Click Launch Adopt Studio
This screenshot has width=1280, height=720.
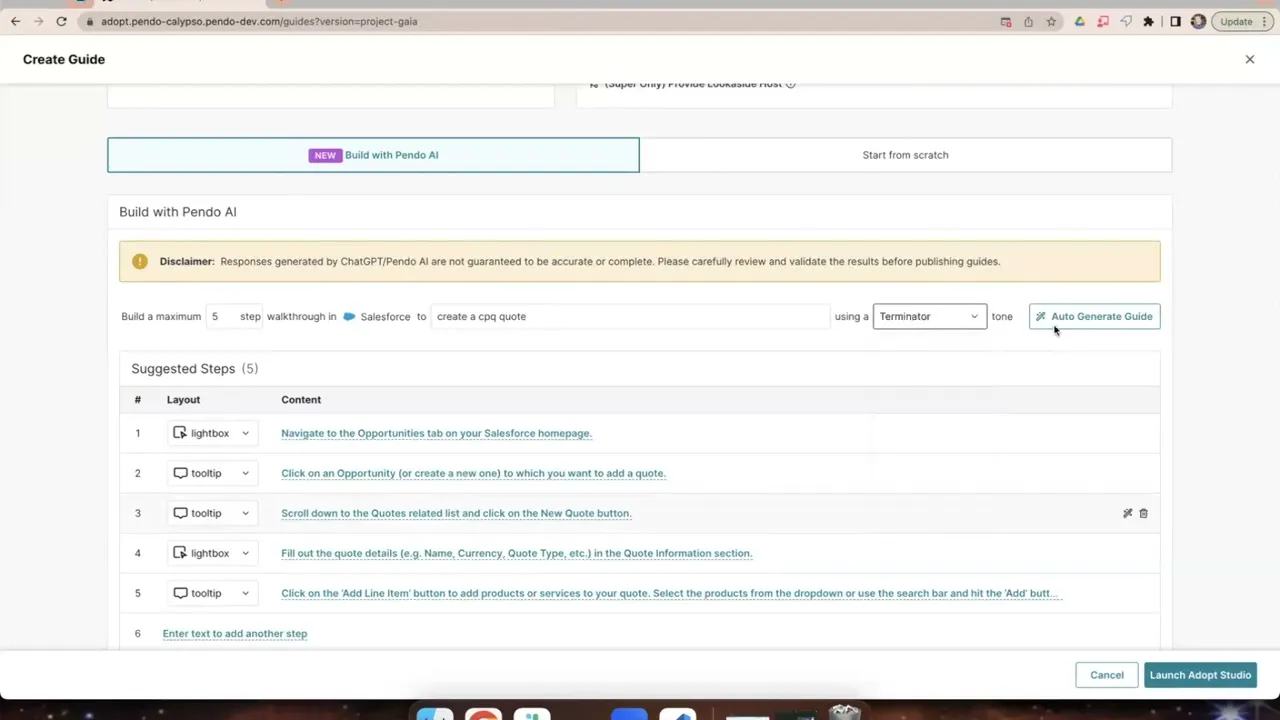pos(1200,675)
